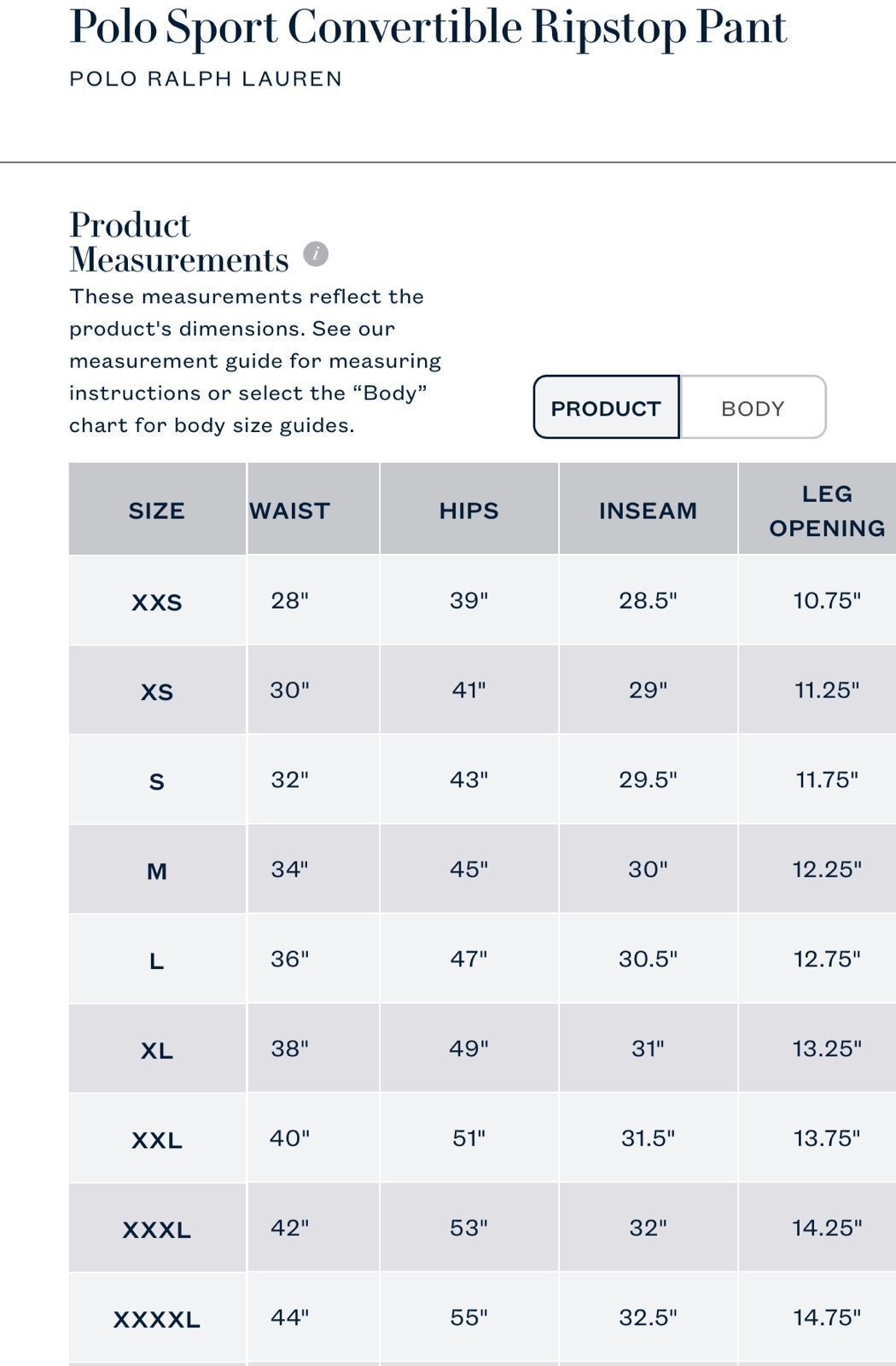Click the HIPS column header
This screenshot has width=896, height=1366.
(x=469, y=510)
